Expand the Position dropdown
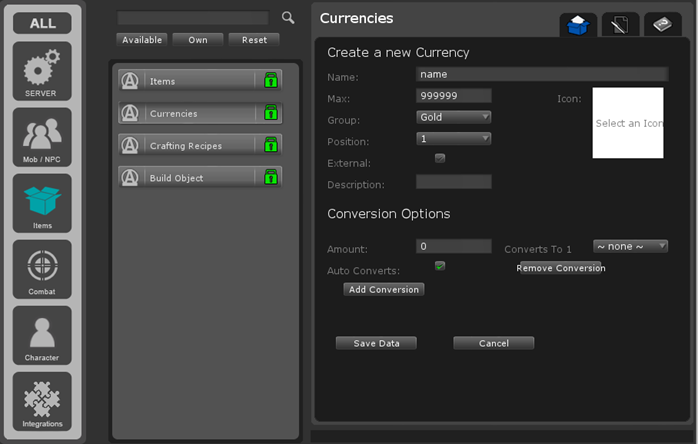This screenshot has height=444, width=698. (454, 139)
